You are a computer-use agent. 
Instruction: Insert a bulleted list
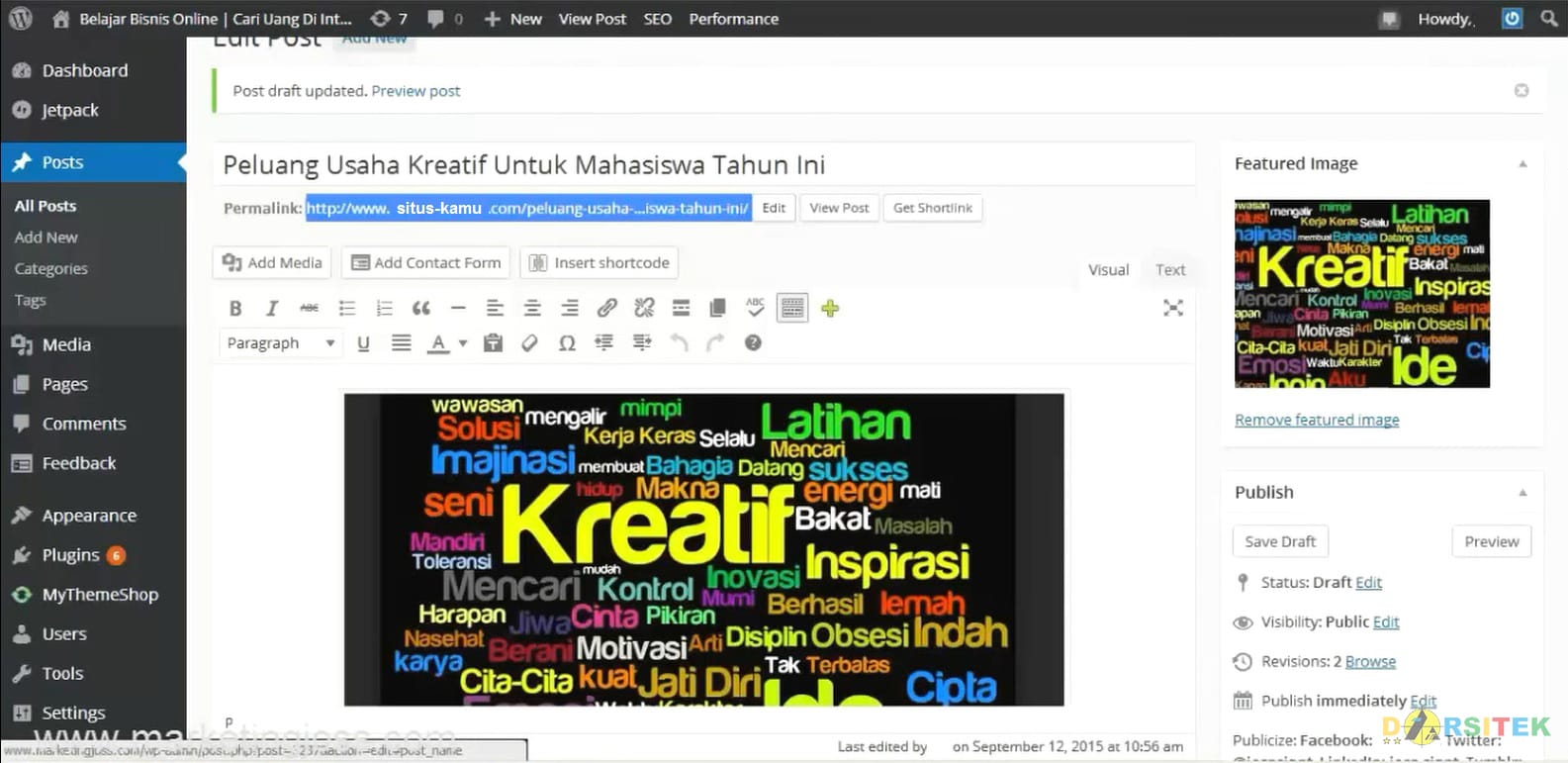pyautogui.click(x=346, y=308)
